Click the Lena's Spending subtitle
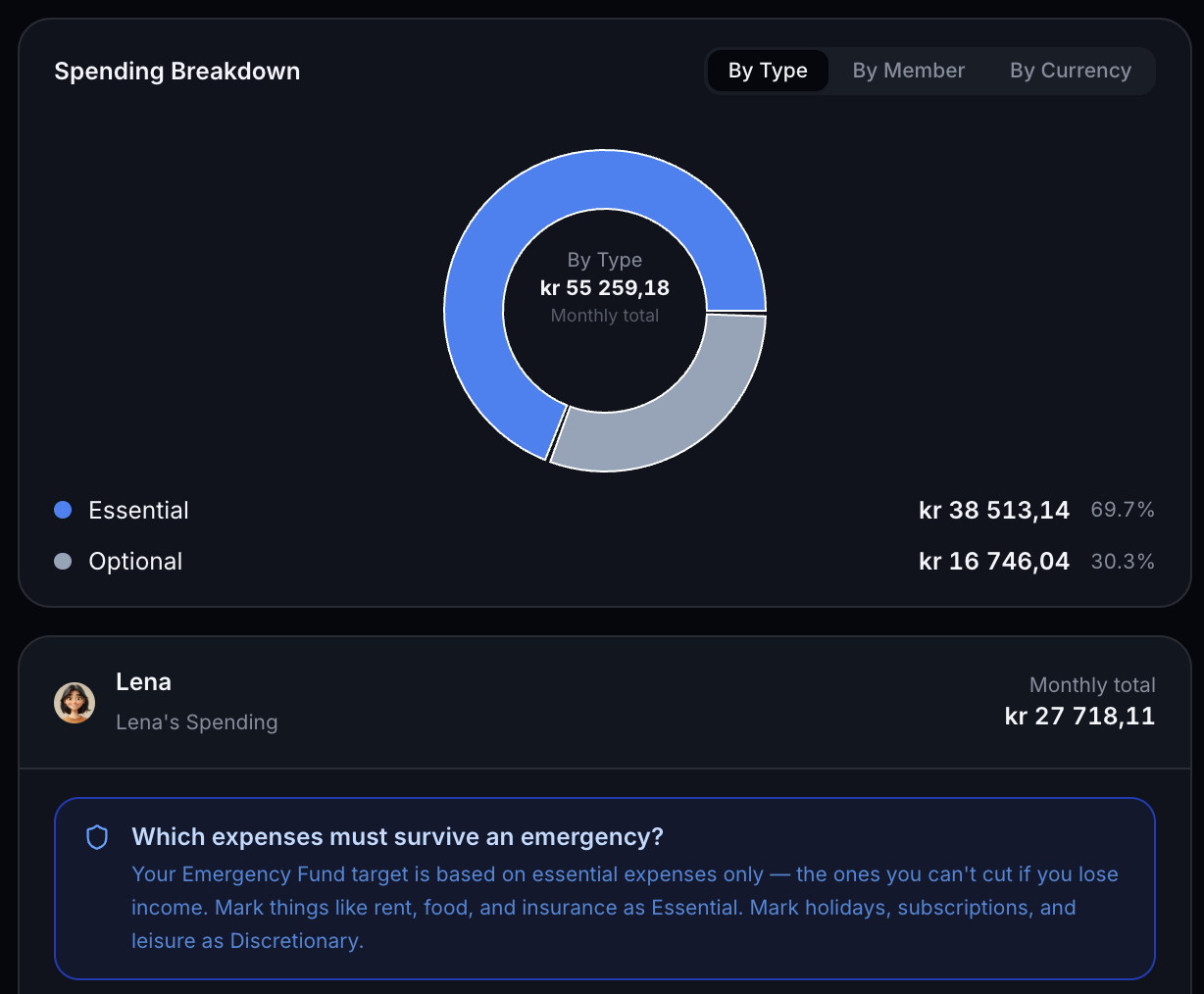The width and height of the screenshot is (1204, 994). click(197, 721)
